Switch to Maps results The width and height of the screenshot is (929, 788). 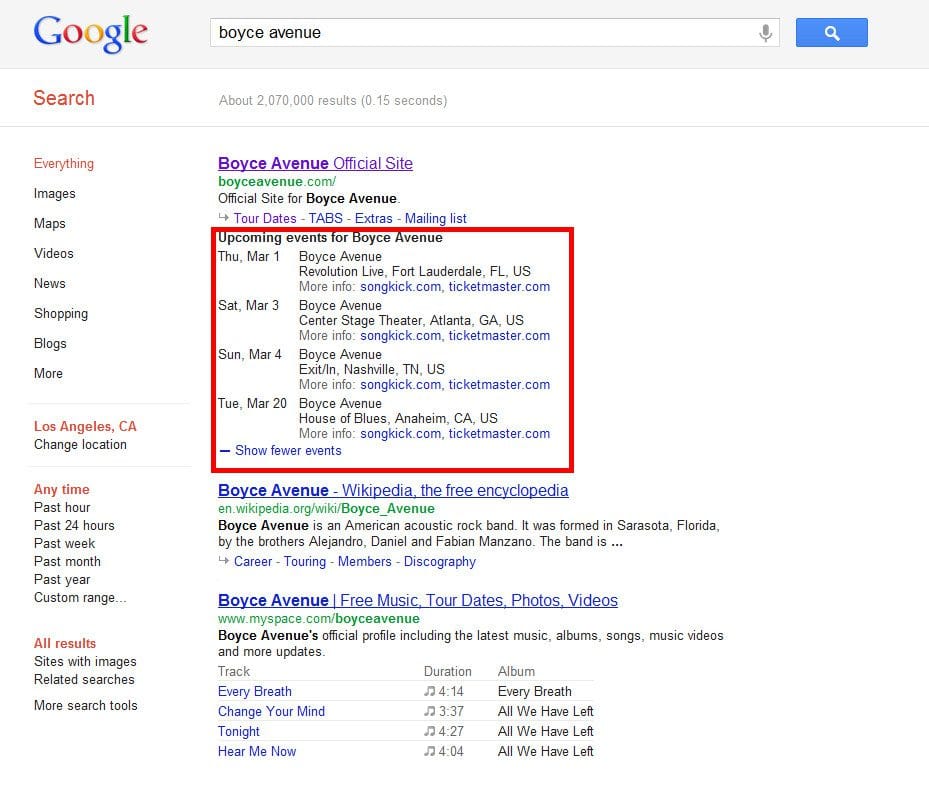[x=50, y=223]
